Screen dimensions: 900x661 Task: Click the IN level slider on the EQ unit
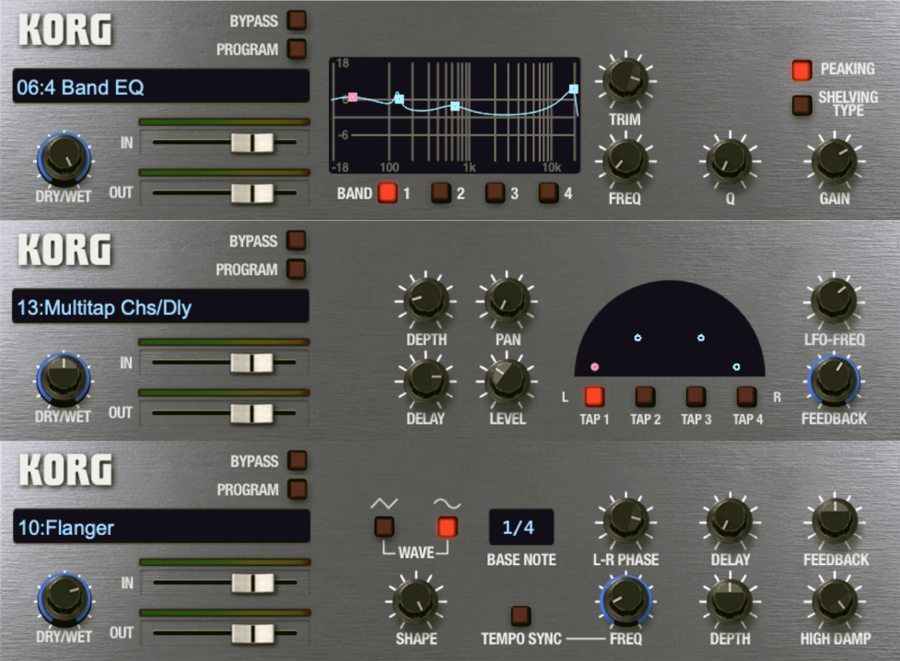click(252, 142)
